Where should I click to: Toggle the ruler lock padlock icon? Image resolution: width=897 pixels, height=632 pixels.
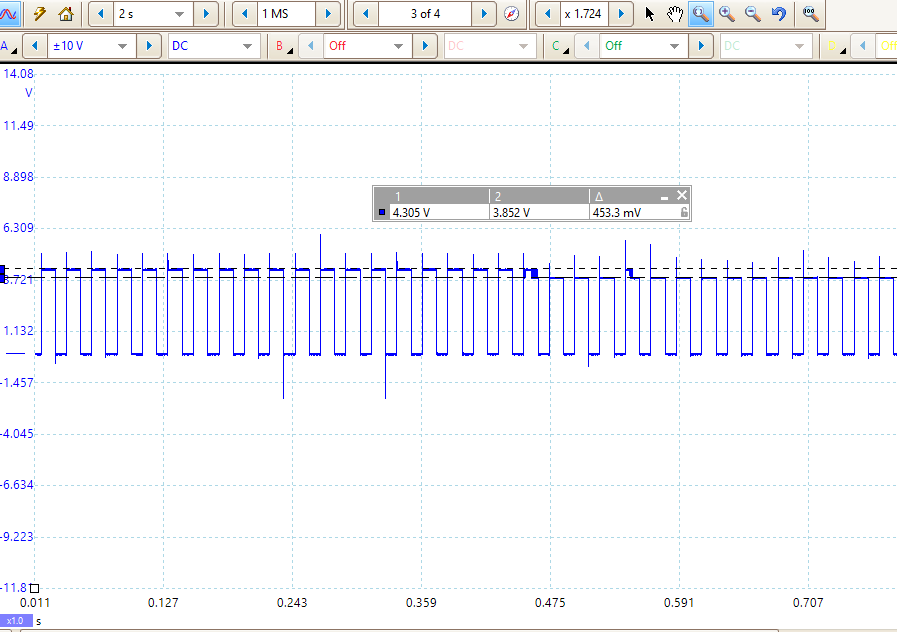pos(684,213)
